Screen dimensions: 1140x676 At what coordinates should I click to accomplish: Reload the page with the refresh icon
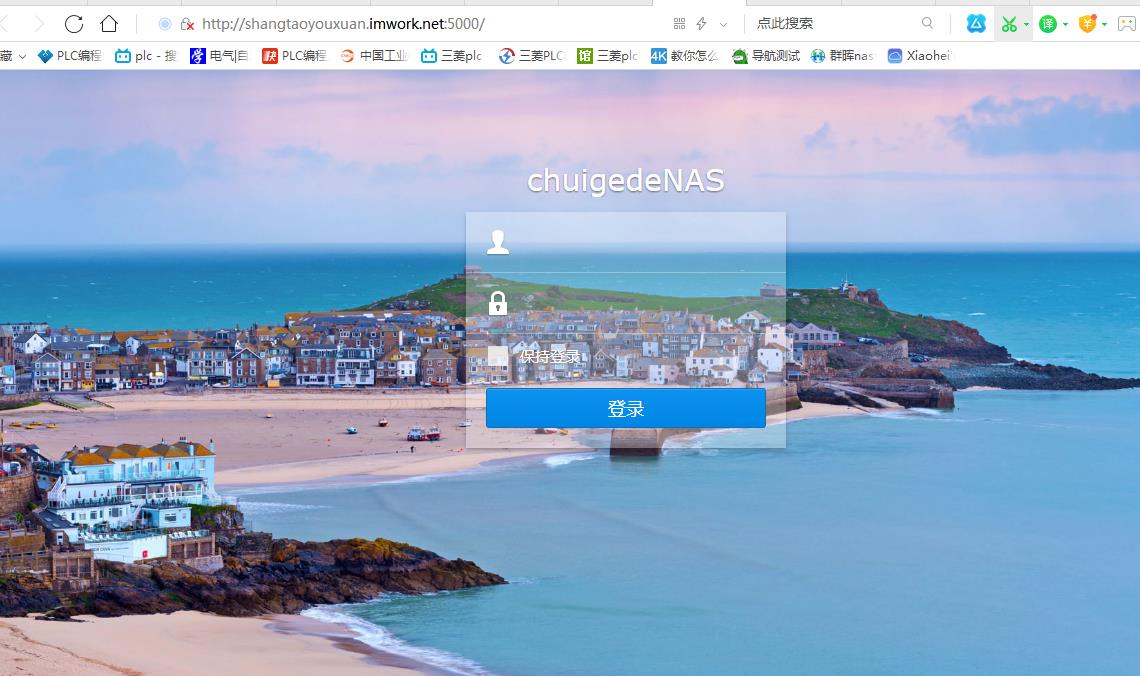pos(74,24)
